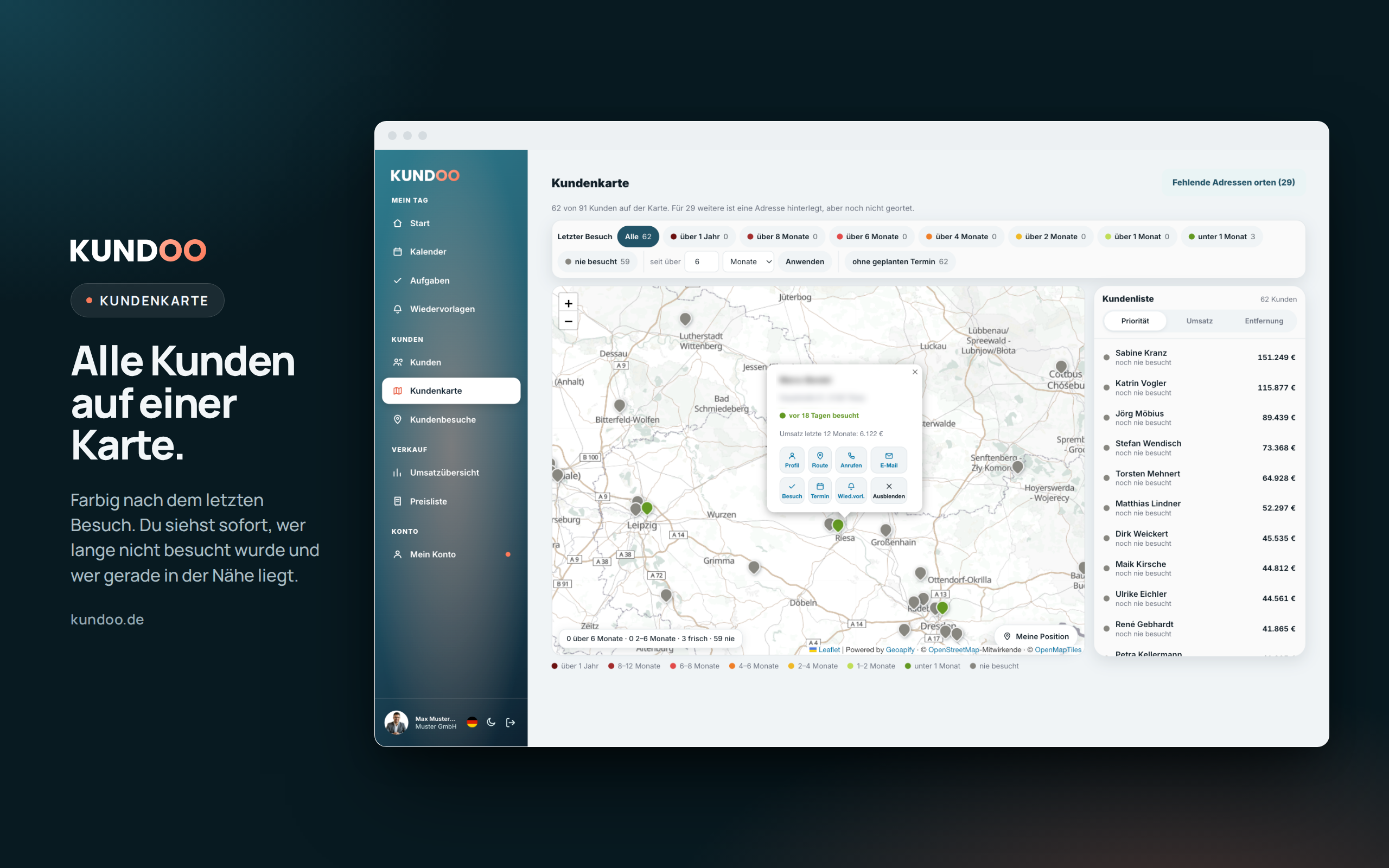
Task: Select Sabine Kranz in the Kundenliste
Action: (1199, 357)
